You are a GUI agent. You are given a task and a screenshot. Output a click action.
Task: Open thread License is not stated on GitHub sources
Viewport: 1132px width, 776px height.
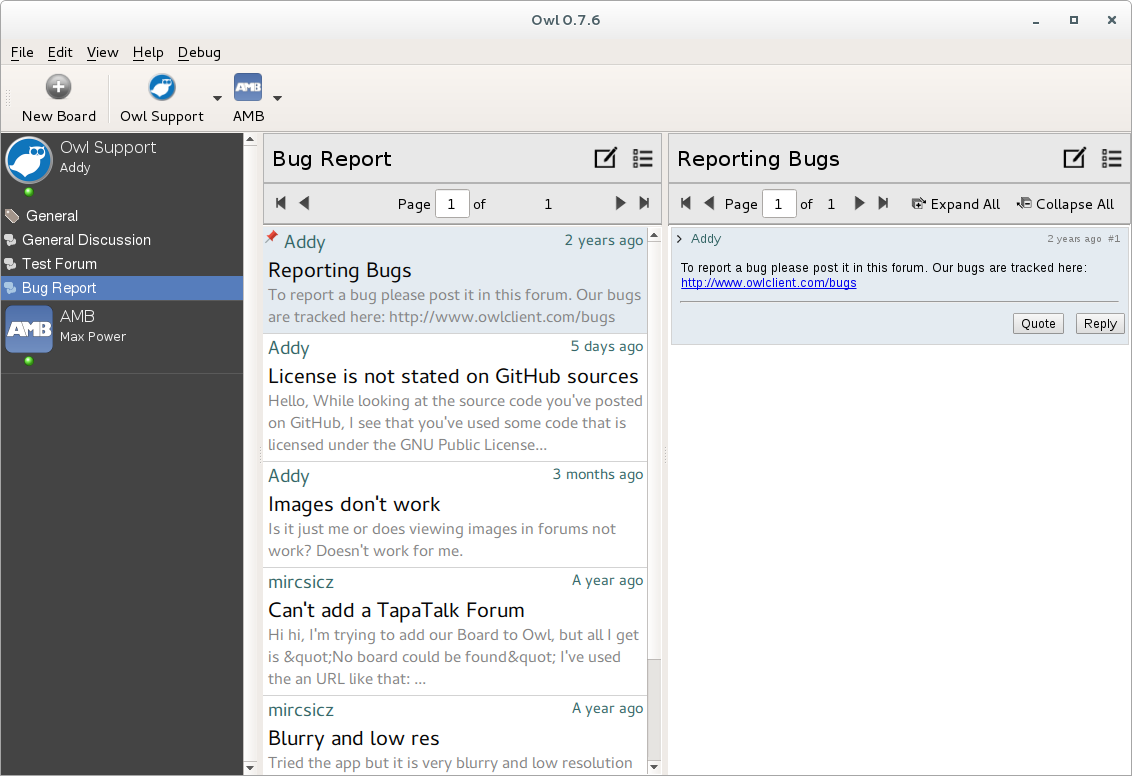(x=455, y=398)
